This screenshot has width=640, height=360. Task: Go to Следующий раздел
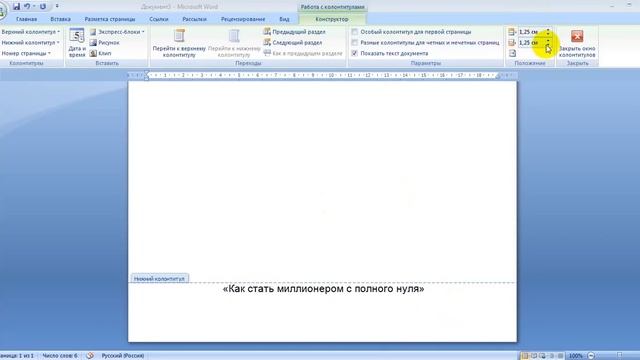pyautogui.click(x=293, y=42)
